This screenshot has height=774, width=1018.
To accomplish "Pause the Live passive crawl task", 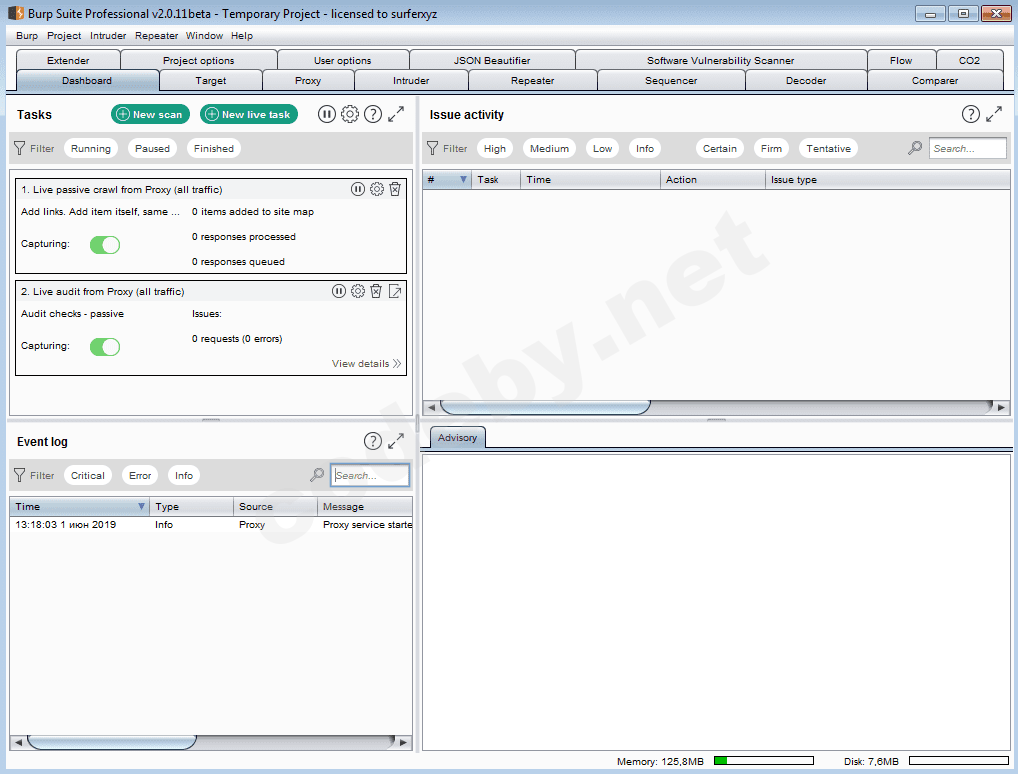I will tap(358, 189).
